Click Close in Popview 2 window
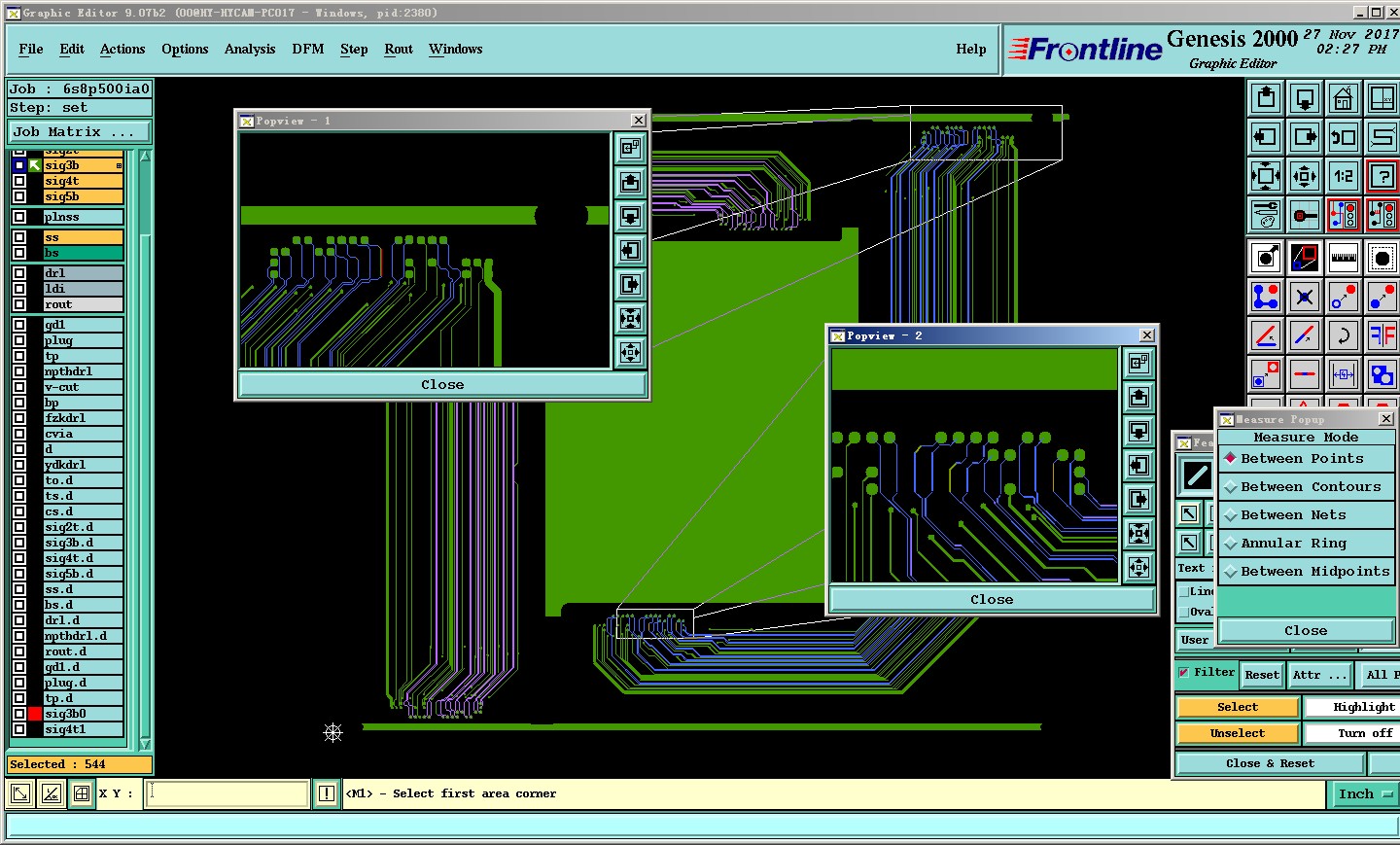 coord(991,600)
